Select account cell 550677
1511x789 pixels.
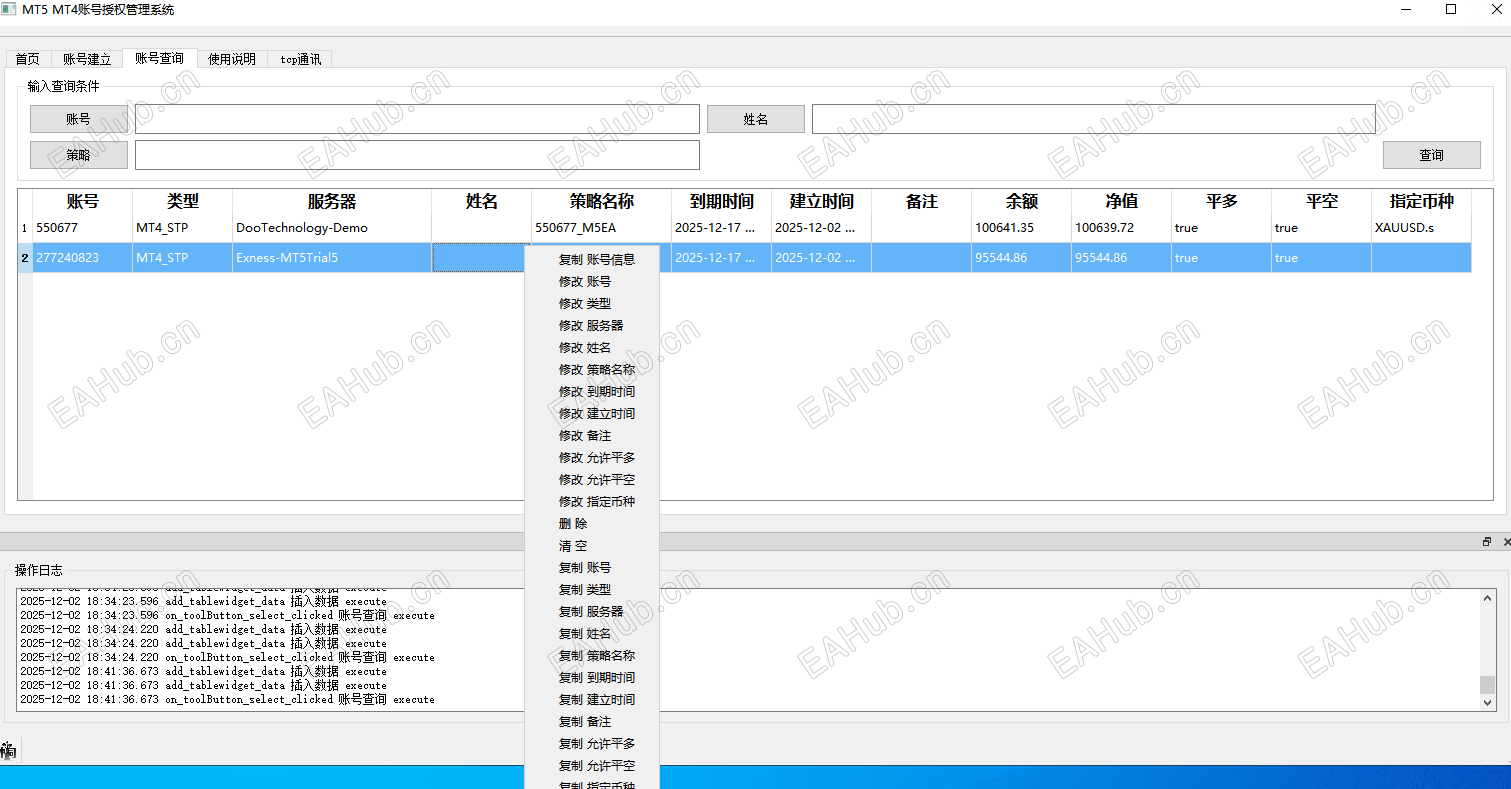82,228
